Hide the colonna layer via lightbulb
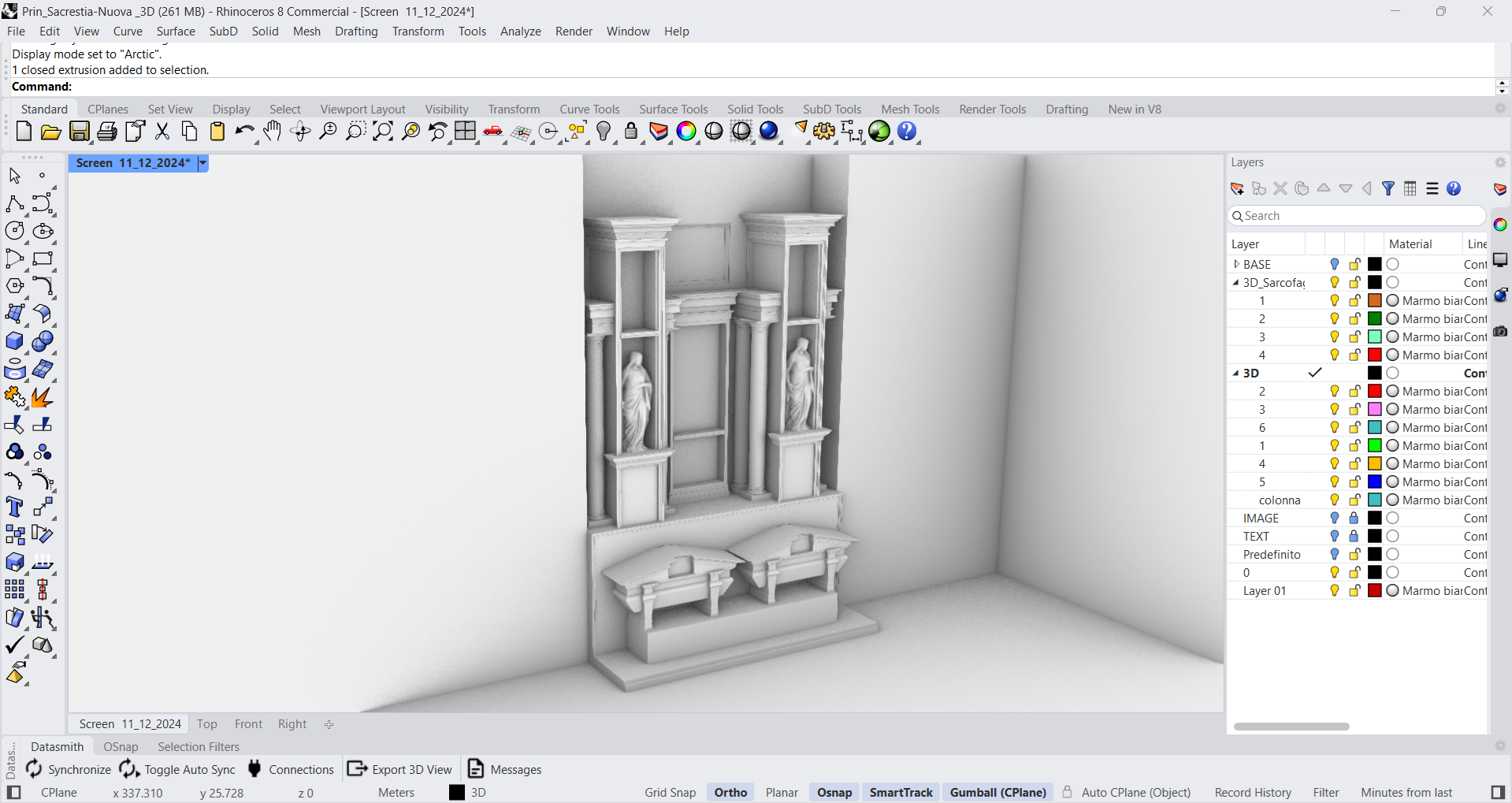Image resolution: width=1512 pixels, height=803 pixels. tap(1335, 500)
